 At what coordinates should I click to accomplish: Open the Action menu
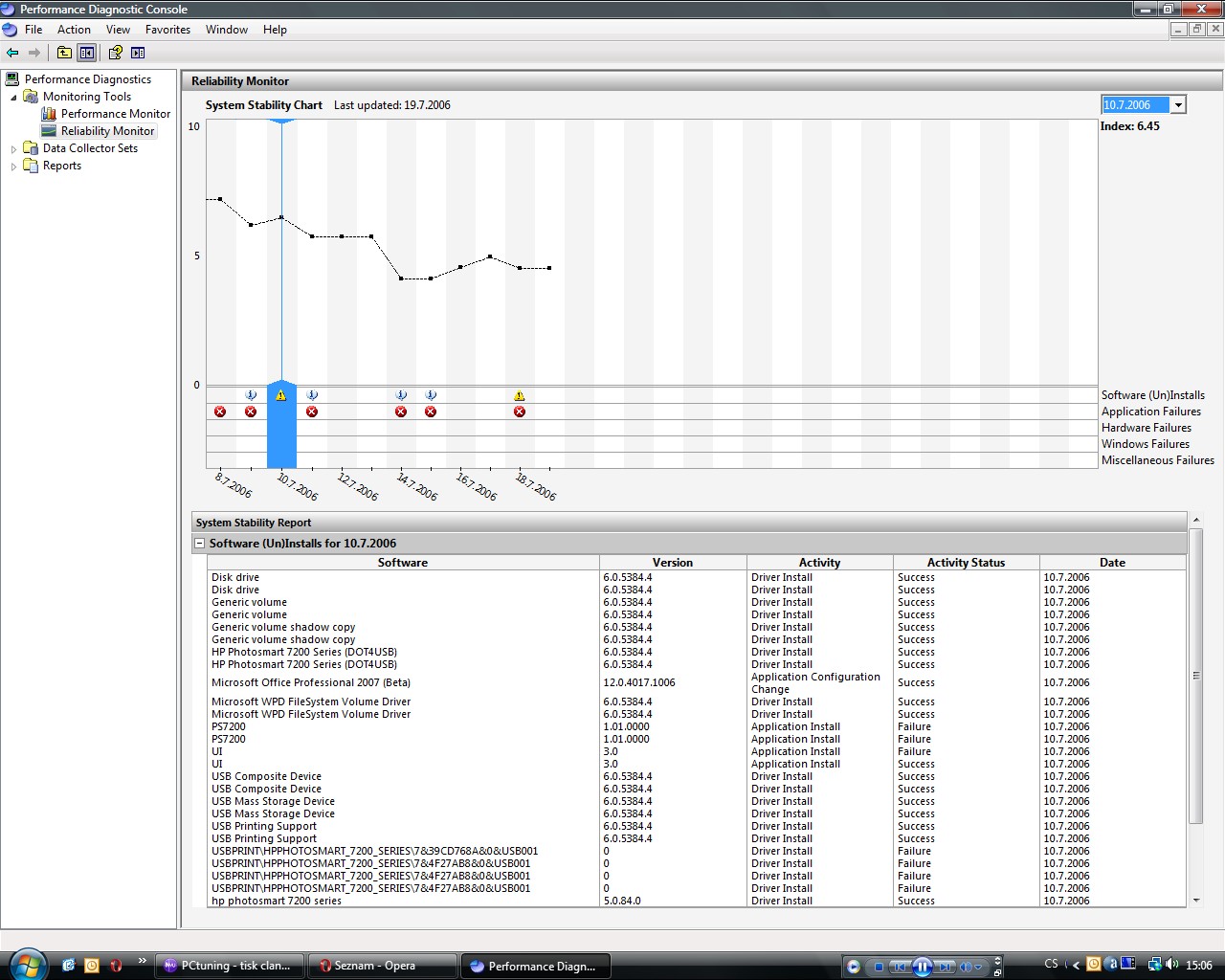(x=74, y=30)
